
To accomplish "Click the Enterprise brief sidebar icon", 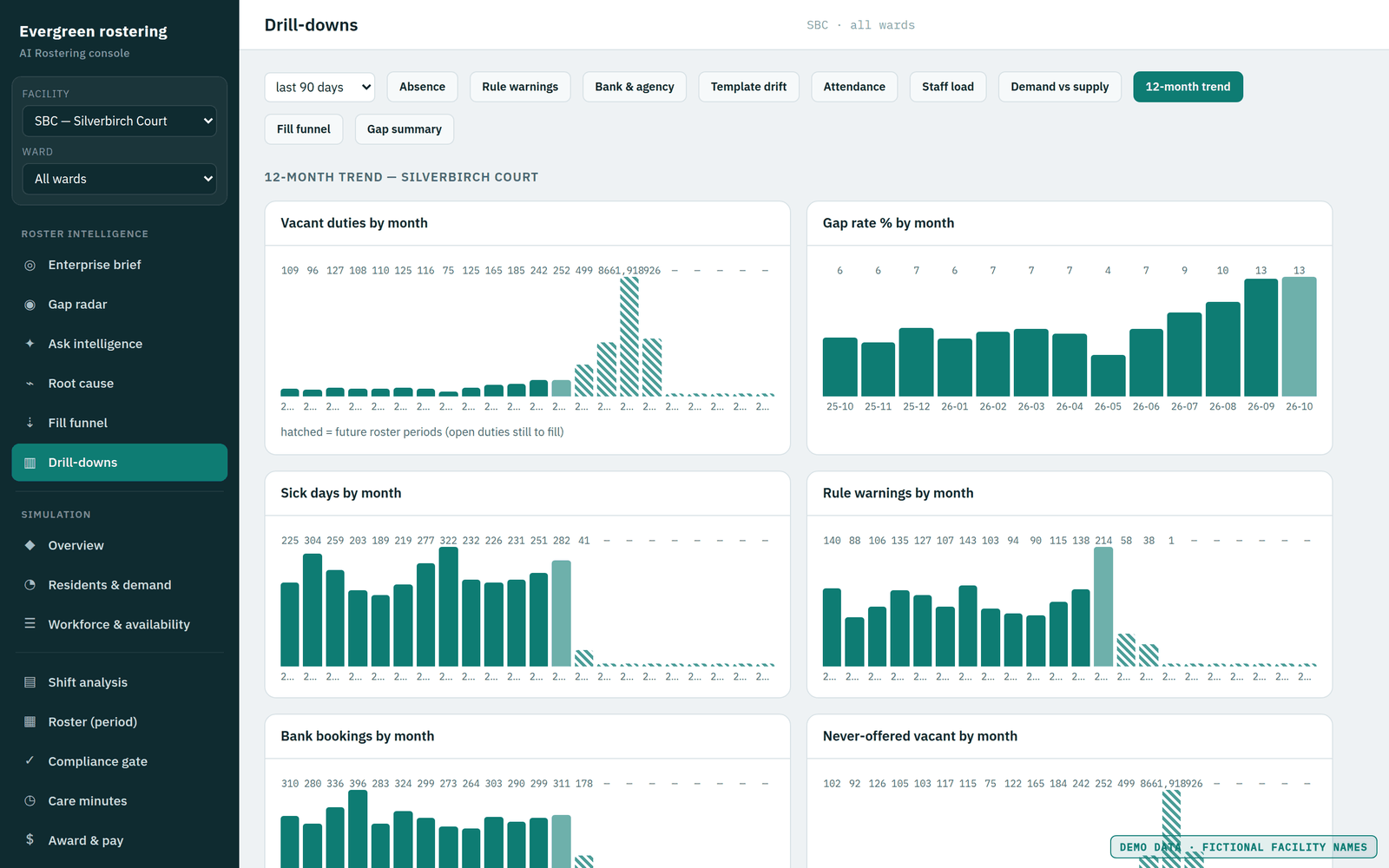I will 30,265.
